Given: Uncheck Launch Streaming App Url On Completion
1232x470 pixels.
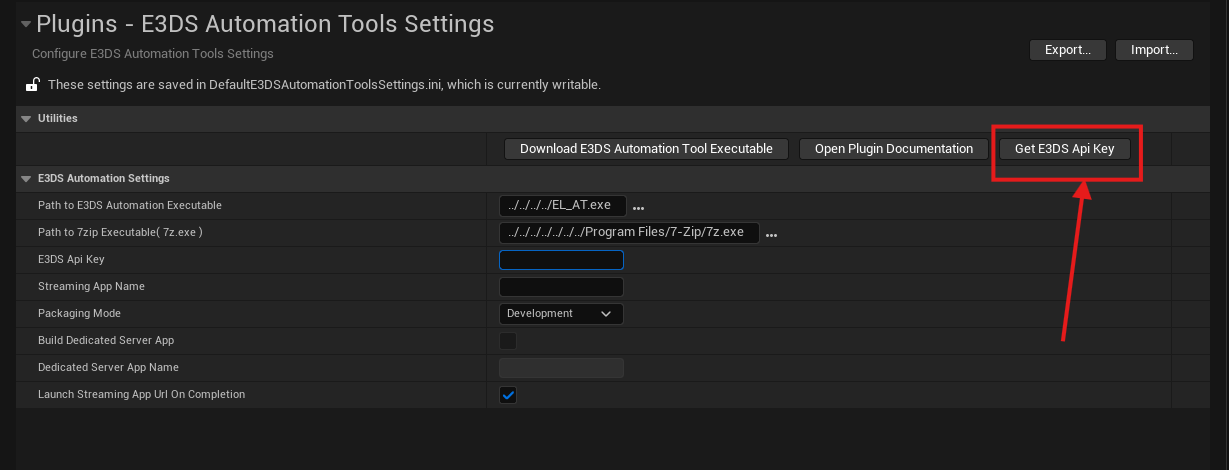Looking at the screenshot, I should pos(508,395).
